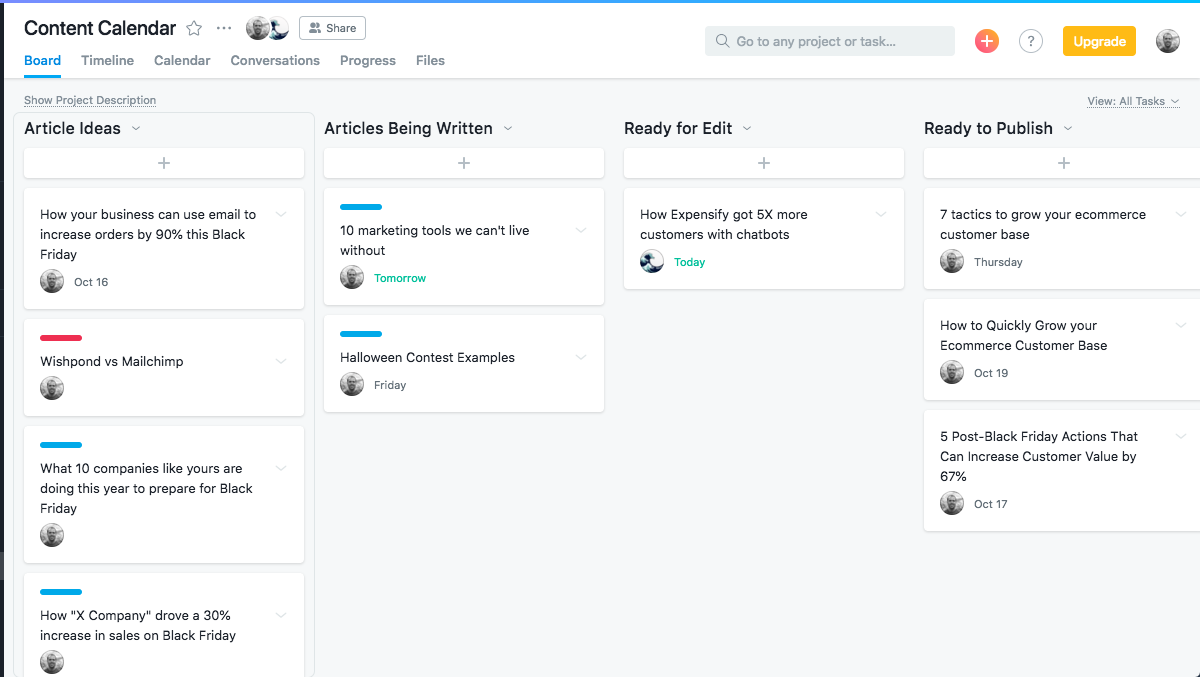Screen dimensions: 1200x677
Task: Click assignee avatar on What 10 companies card
Action: coord(52,535)
